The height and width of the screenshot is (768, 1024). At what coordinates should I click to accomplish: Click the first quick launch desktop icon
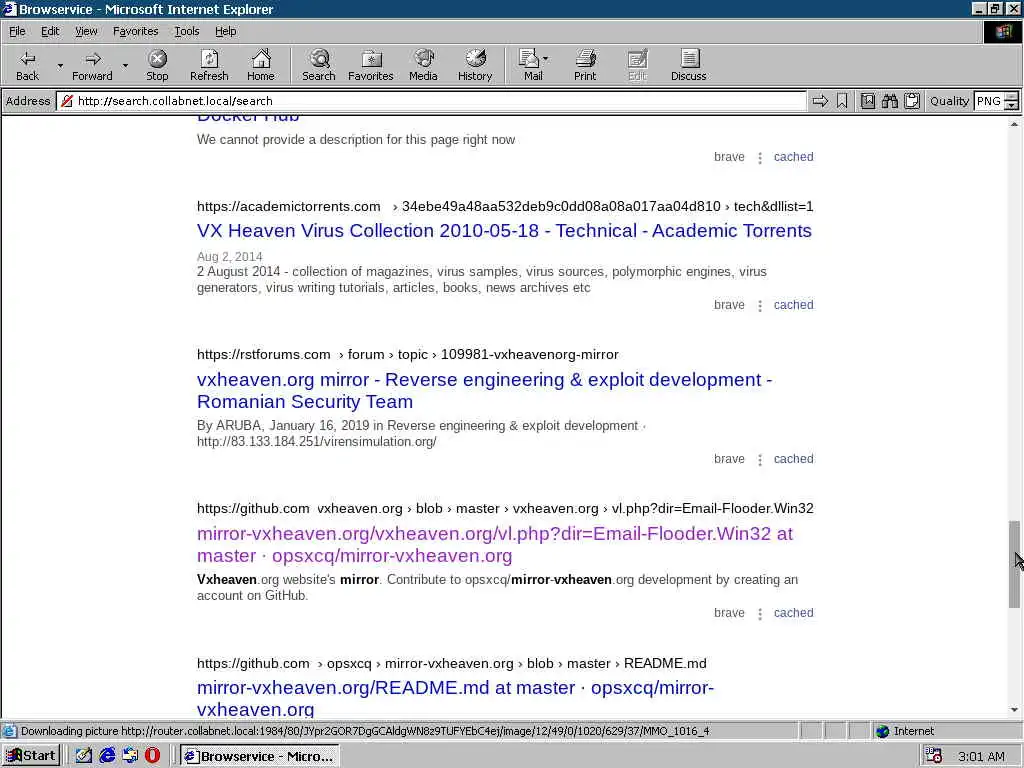84,756
